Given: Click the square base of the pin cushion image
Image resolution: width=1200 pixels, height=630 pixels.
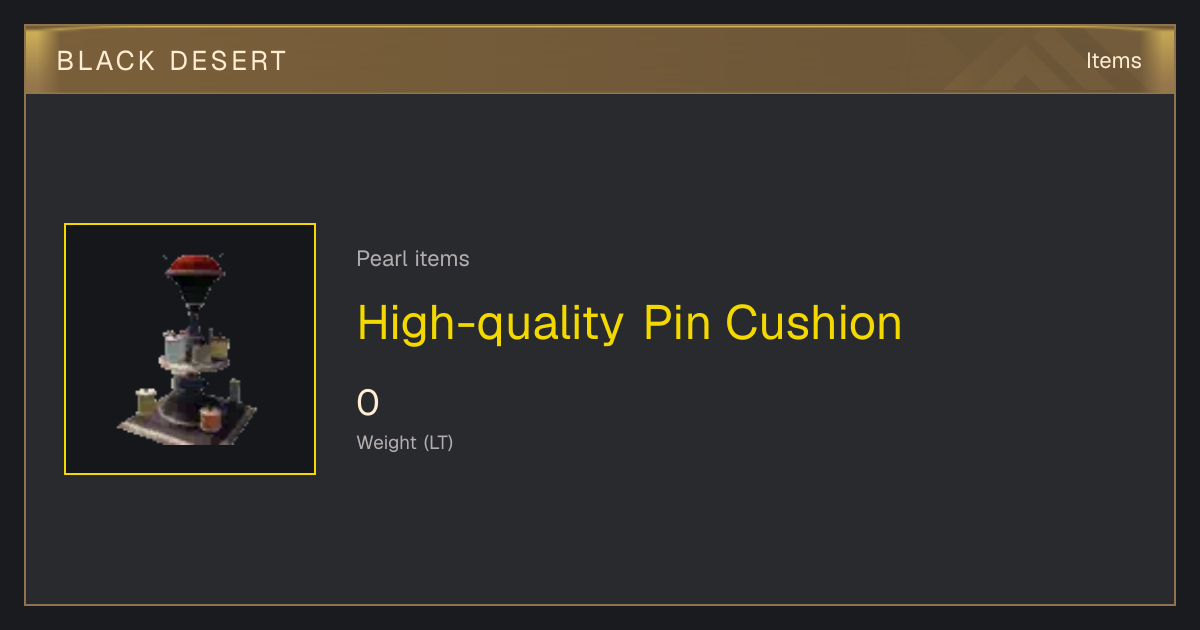Looking at the screenshot, I should click(188, 420).
